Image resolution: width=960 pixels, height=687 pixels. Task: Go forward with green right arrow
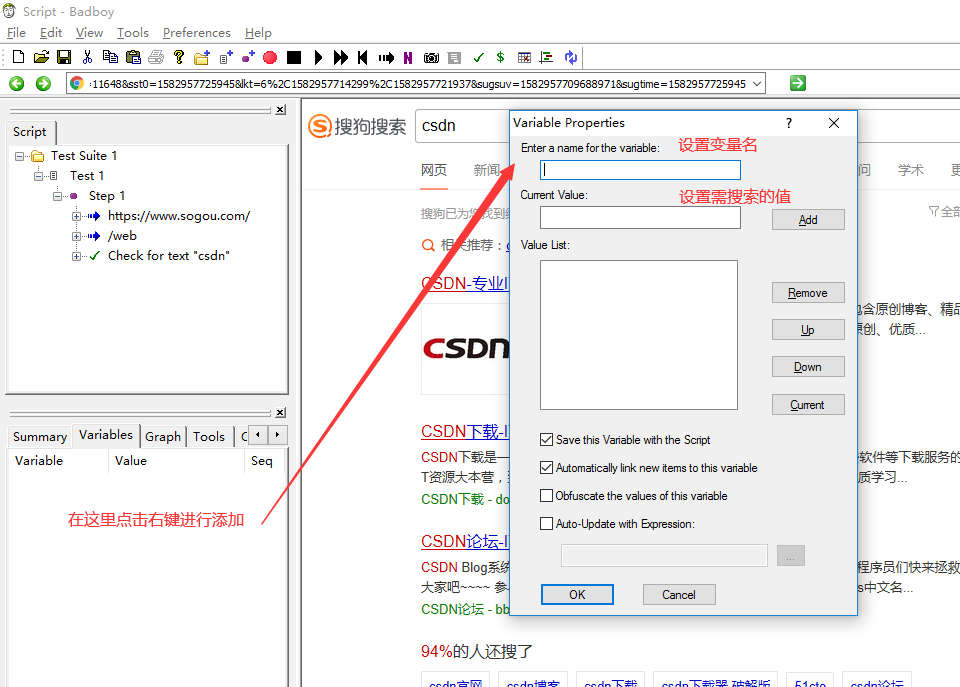[x=43, y=83]
